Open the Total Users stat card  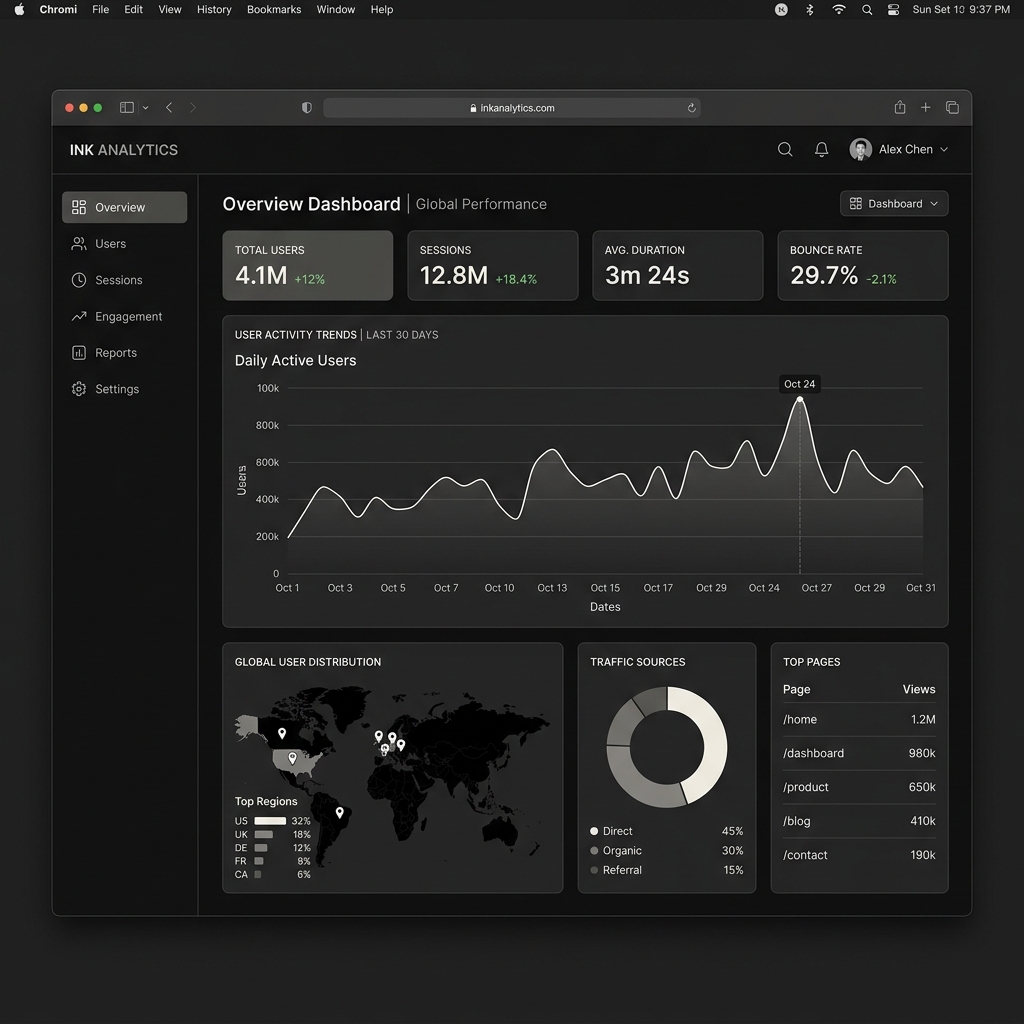pos(308,266)
